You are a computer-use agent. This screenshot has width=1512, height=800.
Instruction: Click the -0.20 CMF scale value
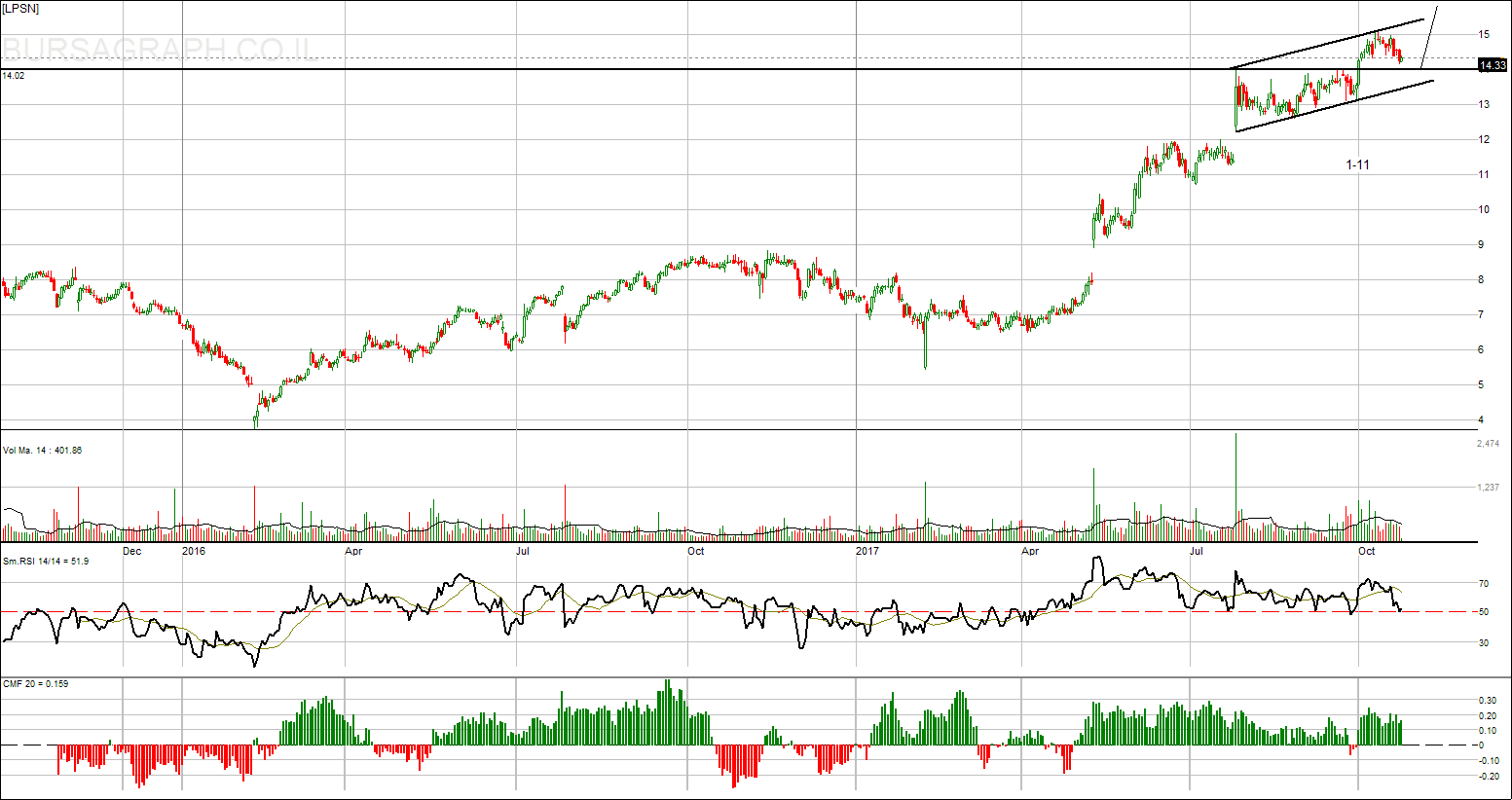point(1488,777)
